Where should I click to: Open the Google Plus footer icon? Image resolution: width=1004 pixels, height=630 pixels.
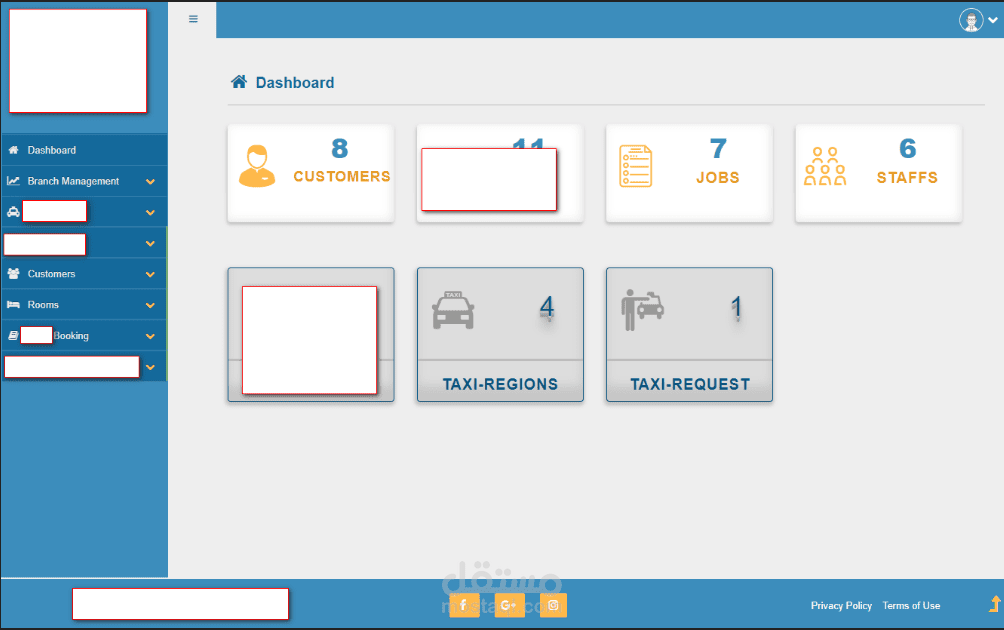pos(510,605)
